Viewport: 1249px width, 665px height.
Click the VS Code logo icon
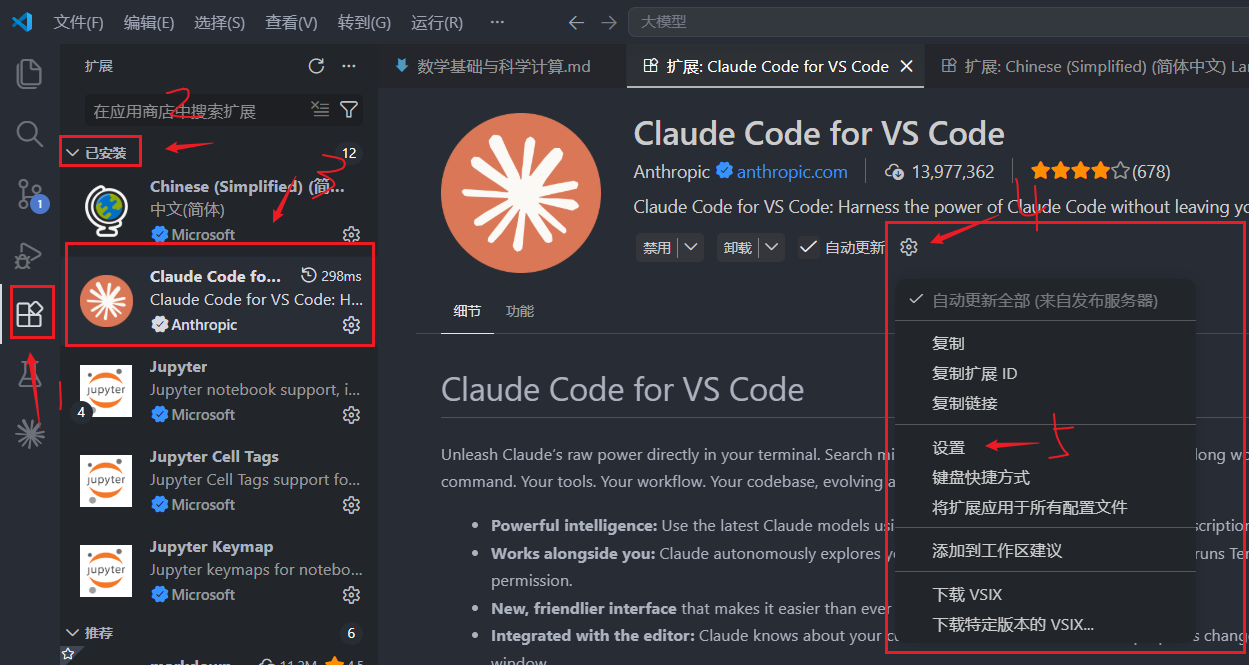coord(22,22)
